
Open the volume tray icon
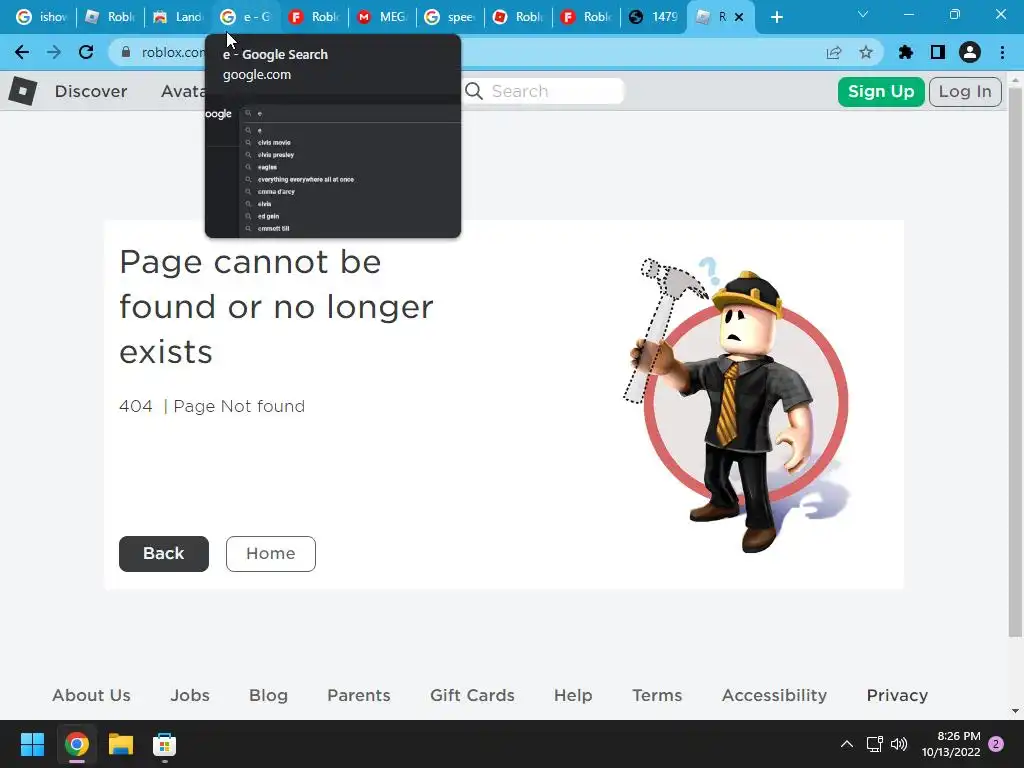pyautogui.click(x=899, y=744)
